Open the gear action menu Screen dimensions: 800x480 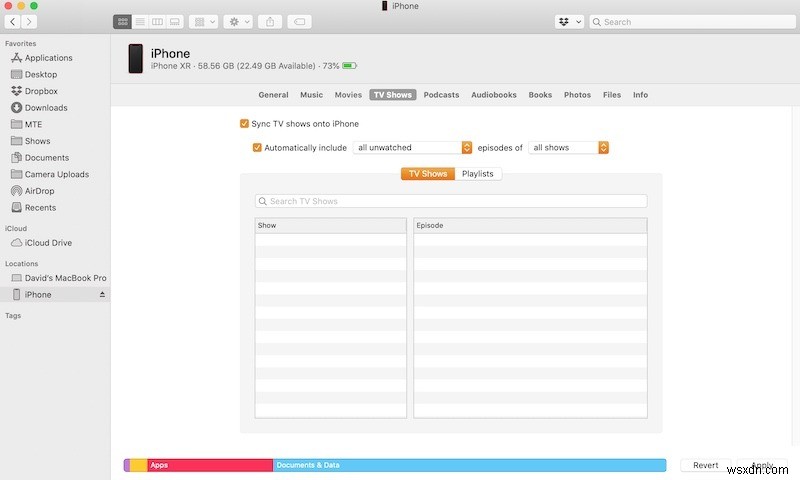pyautogui.click(x=238, y=22)
